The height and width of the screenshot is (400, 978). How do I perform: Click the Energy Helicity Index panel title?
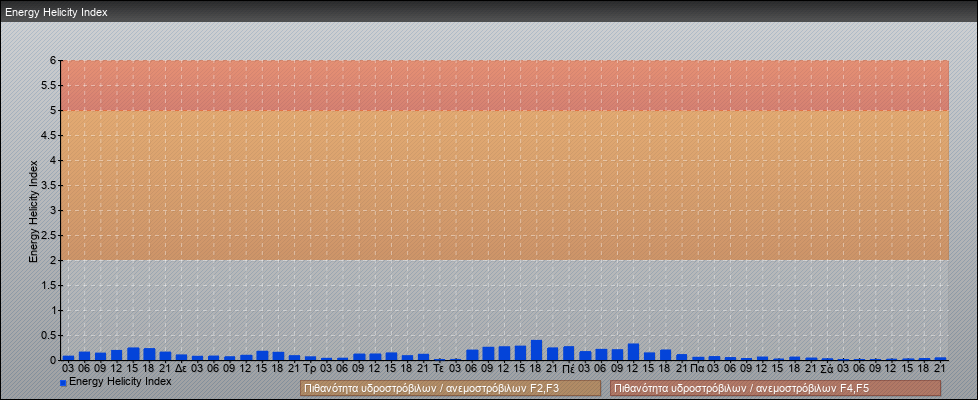coord(56,12)
